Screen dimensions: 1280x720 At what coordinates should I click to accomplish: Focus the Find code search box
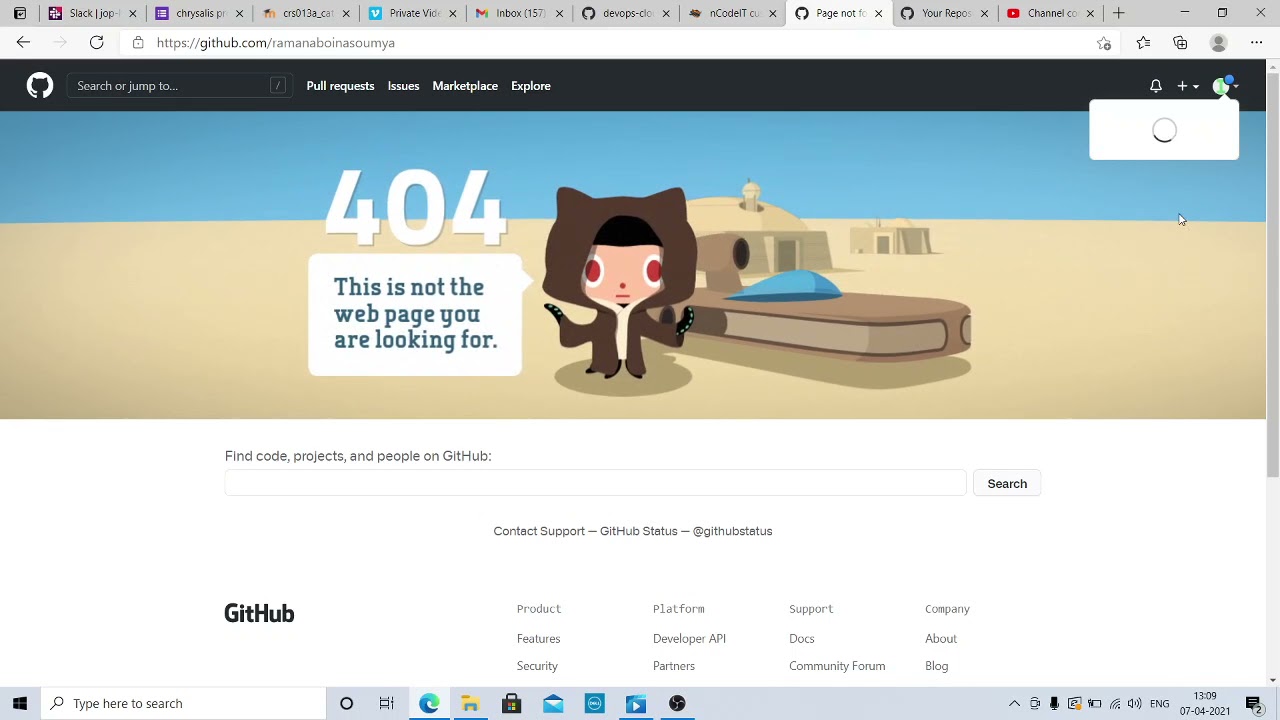595,483
